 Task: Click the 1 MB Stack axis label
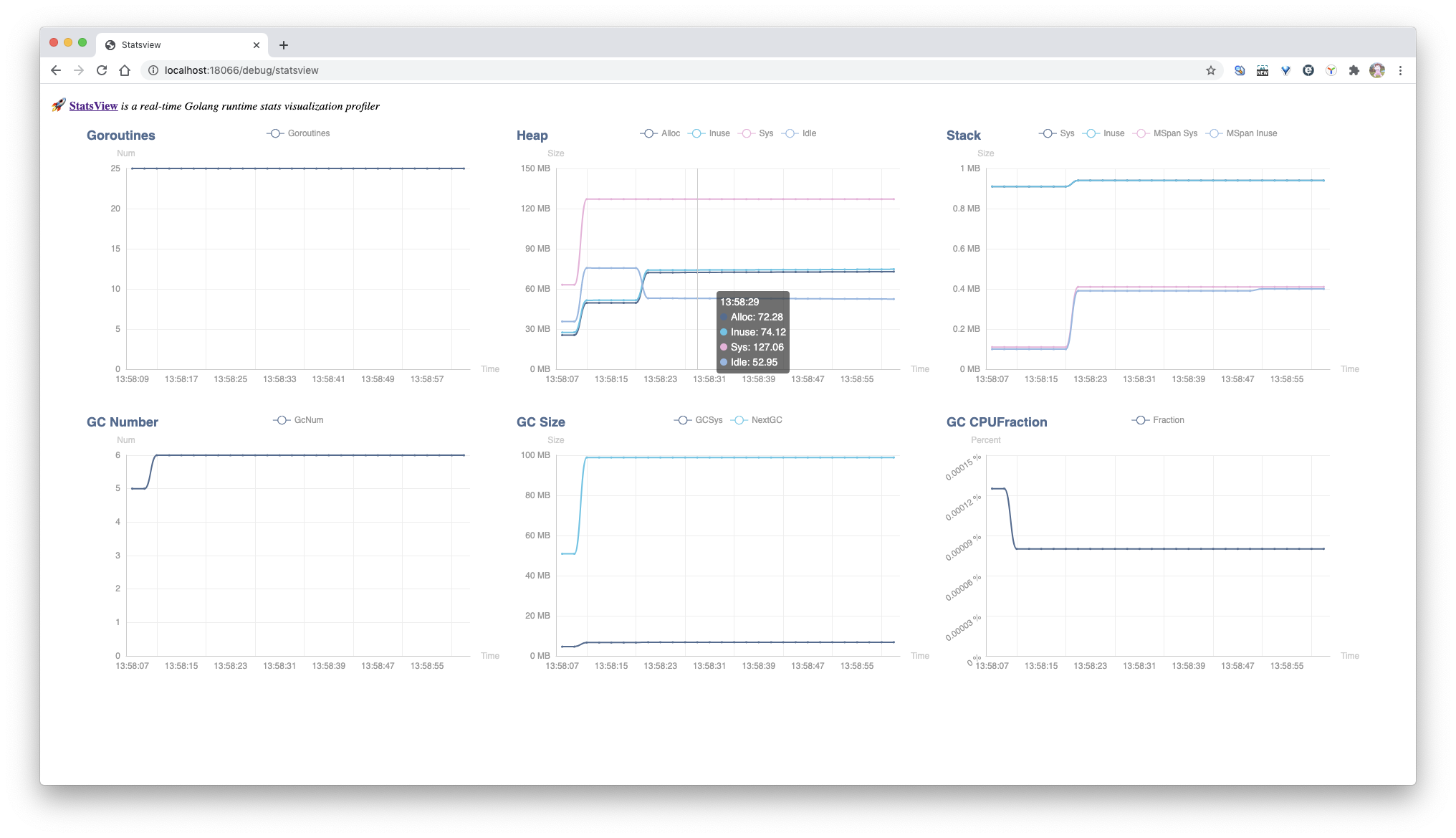coord(970,168)
